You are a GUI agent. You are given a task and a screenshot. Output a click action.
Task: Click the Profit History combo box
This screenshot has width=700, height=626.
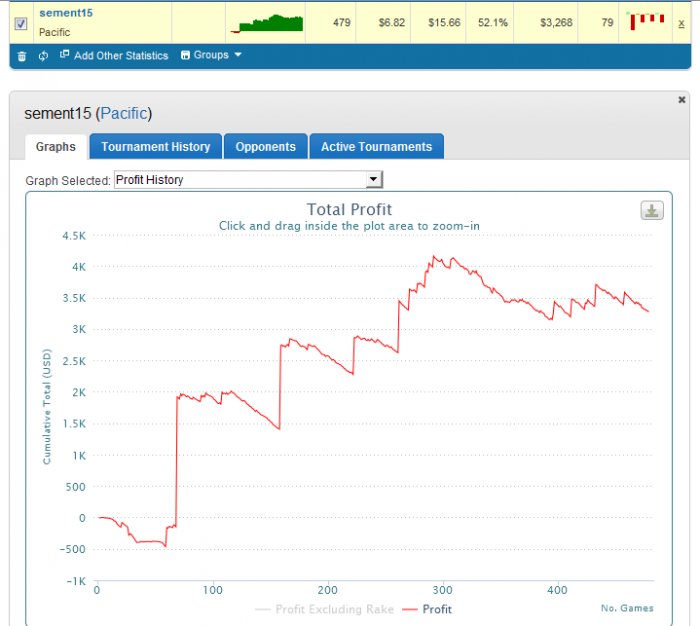pos(248,179)
